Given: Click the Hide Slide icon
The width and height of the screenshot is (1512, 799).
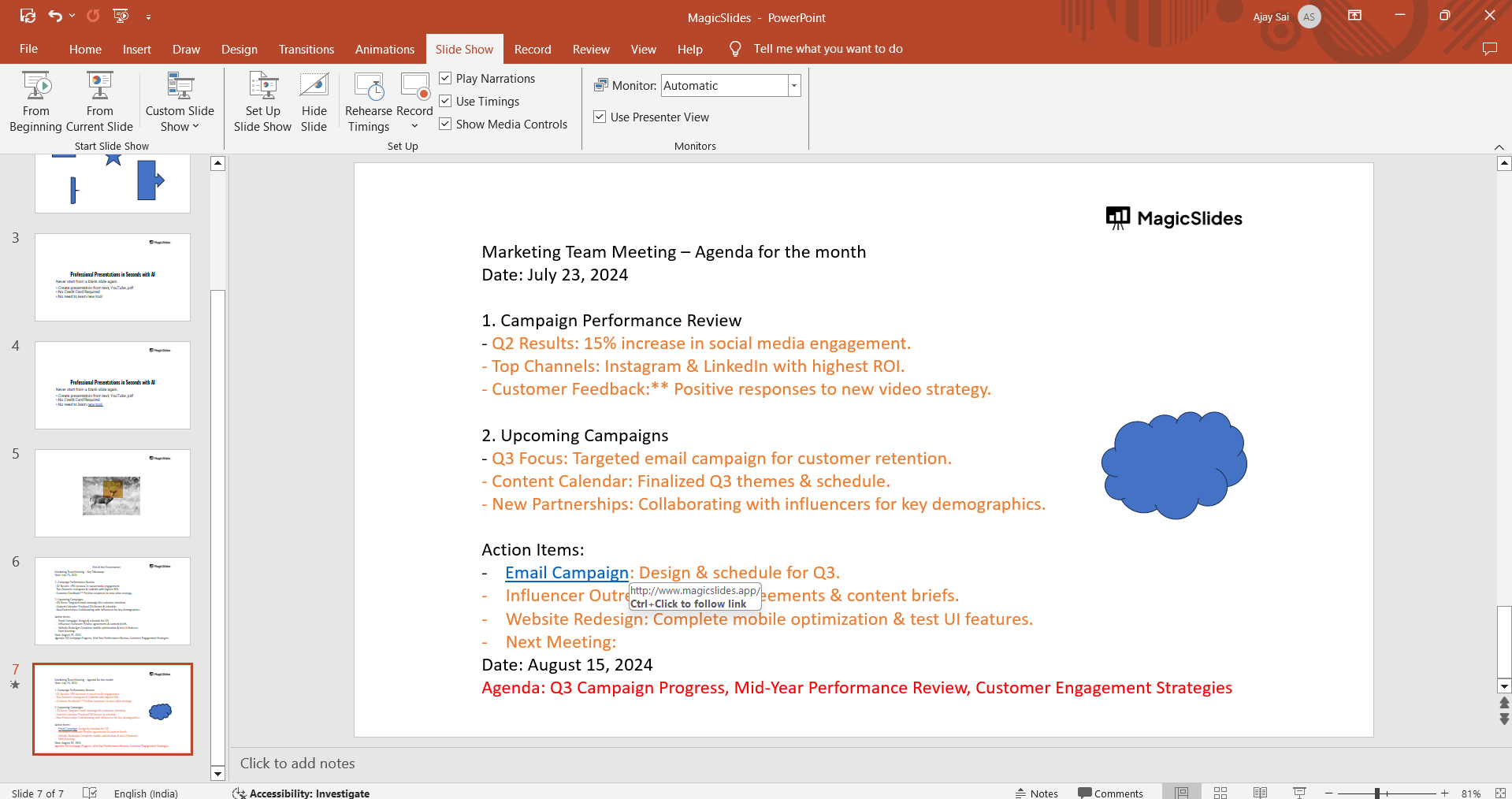Looking at the screenshot, I should [x=314, y=102].
